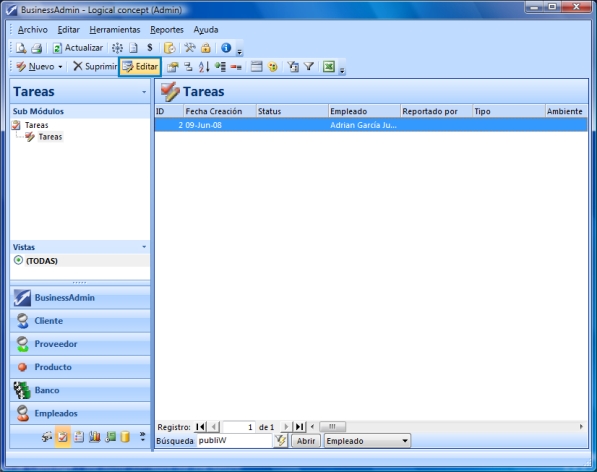This screenshot has width=597, height=472.
Task: Click the Abrir button
Action: click(306, 441)
